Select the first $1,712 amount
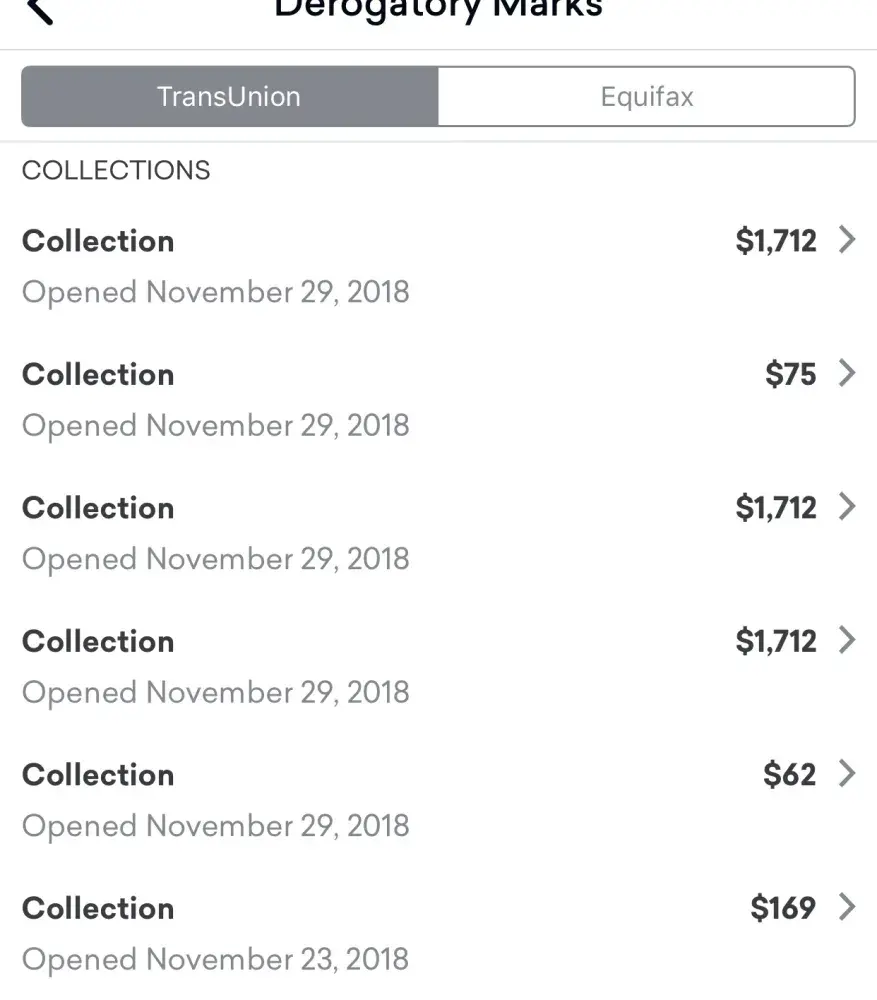 [x=775, y=241]
